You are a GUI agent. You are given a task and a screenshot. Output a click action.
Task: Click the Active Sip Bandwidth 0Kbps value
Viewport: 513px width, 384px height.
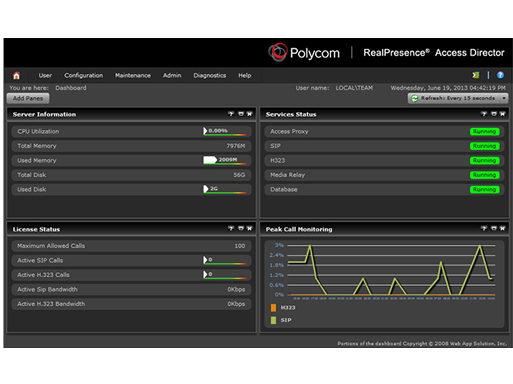236,290
